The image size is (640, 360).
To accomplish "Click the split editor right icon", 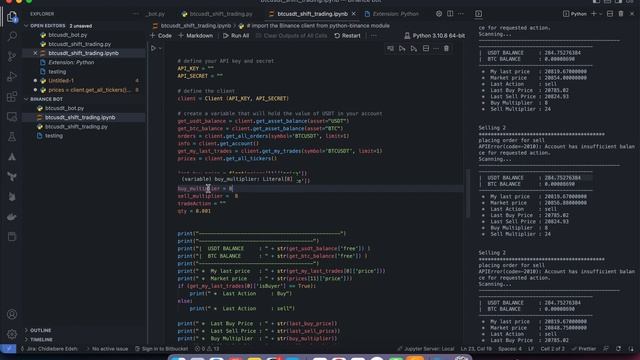I will [x=450, y=13].
